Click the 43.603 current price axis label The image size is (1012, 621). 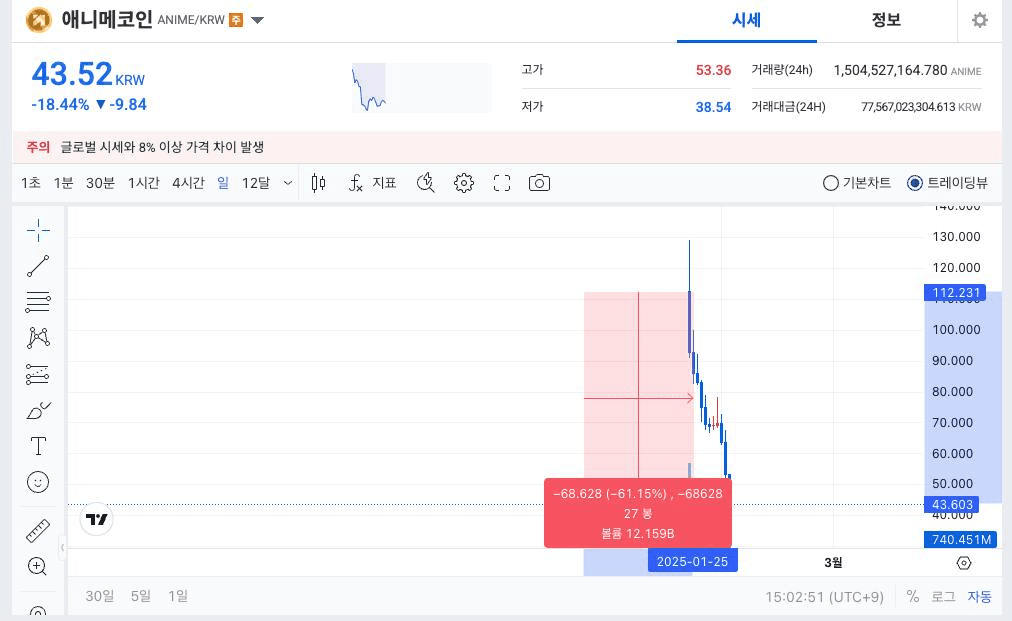(x=952, y=504)
